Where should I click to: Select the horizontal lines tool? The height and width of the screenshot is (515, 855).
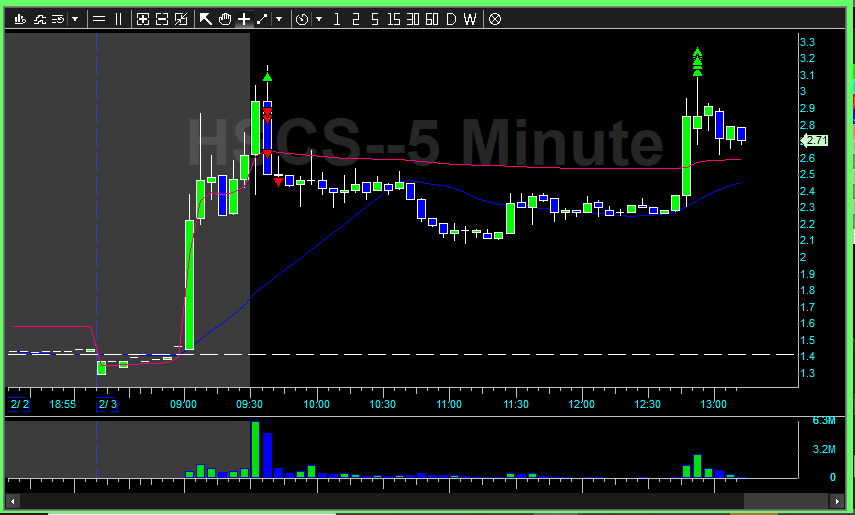tap(99, 20)
